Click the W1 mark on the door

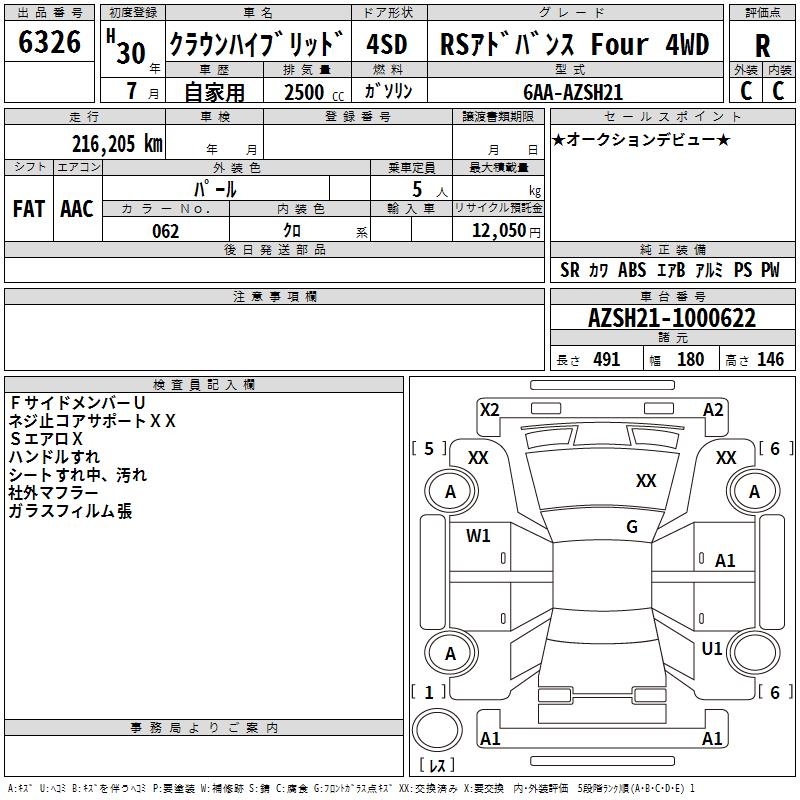pyautogui.click(x=478, y=536)
